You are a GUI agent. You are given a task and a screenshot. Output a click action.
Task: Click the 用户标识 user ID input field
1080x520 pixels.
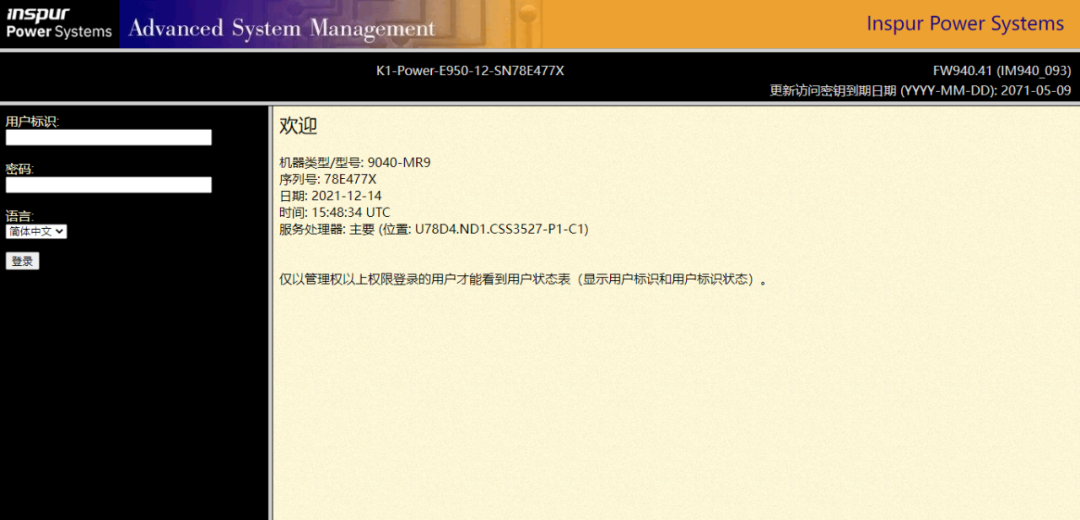tap(109, 138)
